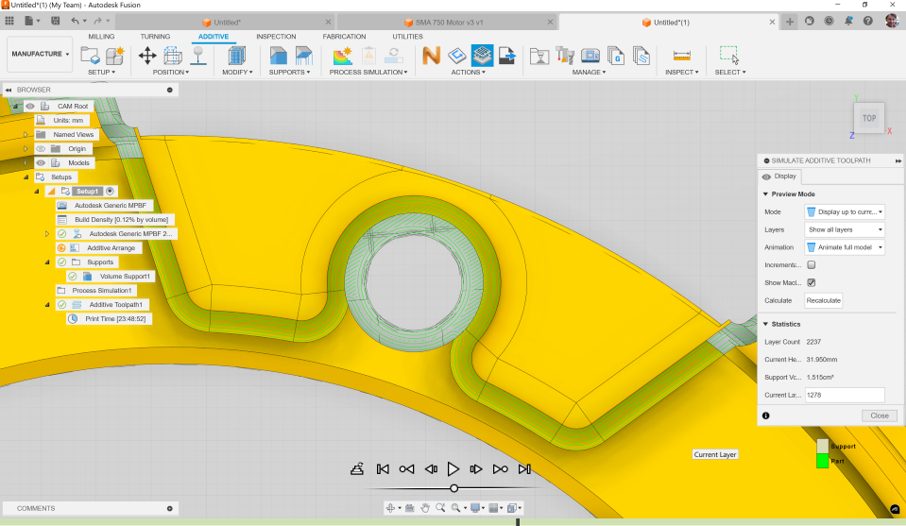Click the ViewCube TOP face
Image resolution: width=906 pixels, height=526 pixels.
tap(869, 118)
